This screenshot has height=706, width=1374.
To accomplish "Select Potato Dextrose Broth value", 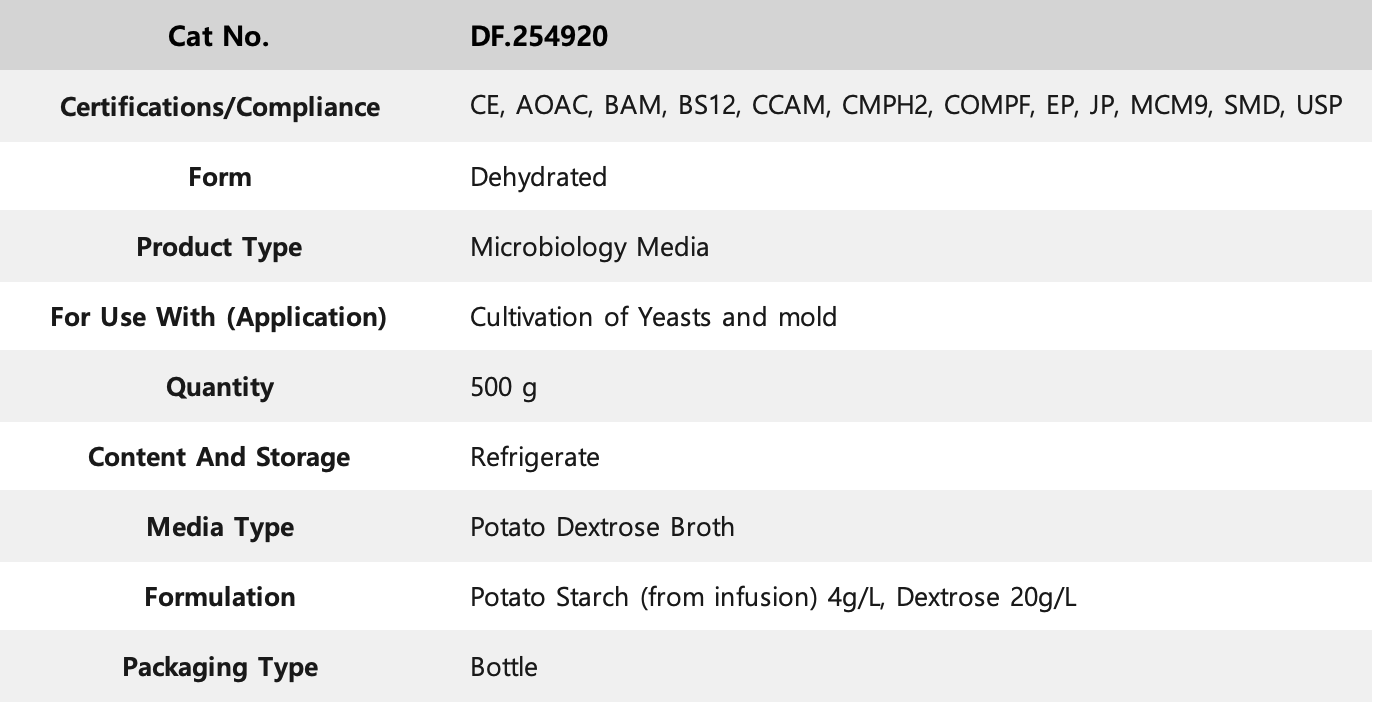I will [x=602, y=527].
